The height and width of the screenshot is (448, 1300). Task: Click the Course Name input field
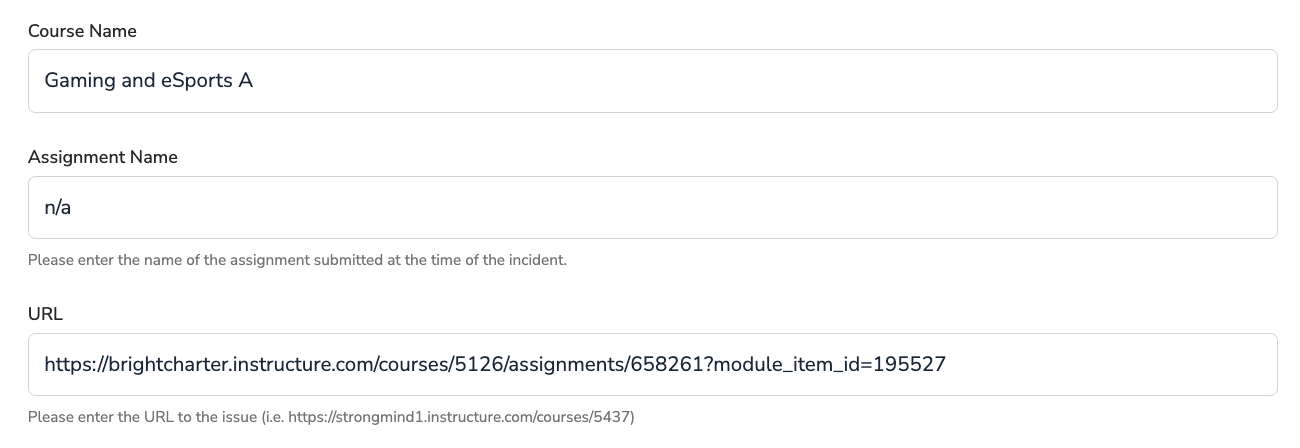coord(652,81)
